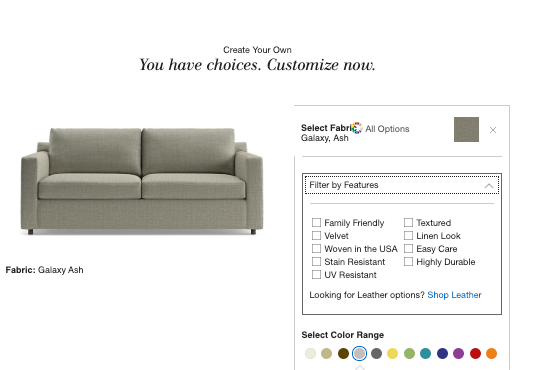Click the rainbow color wheel All Options icon

tap(357, 128)
